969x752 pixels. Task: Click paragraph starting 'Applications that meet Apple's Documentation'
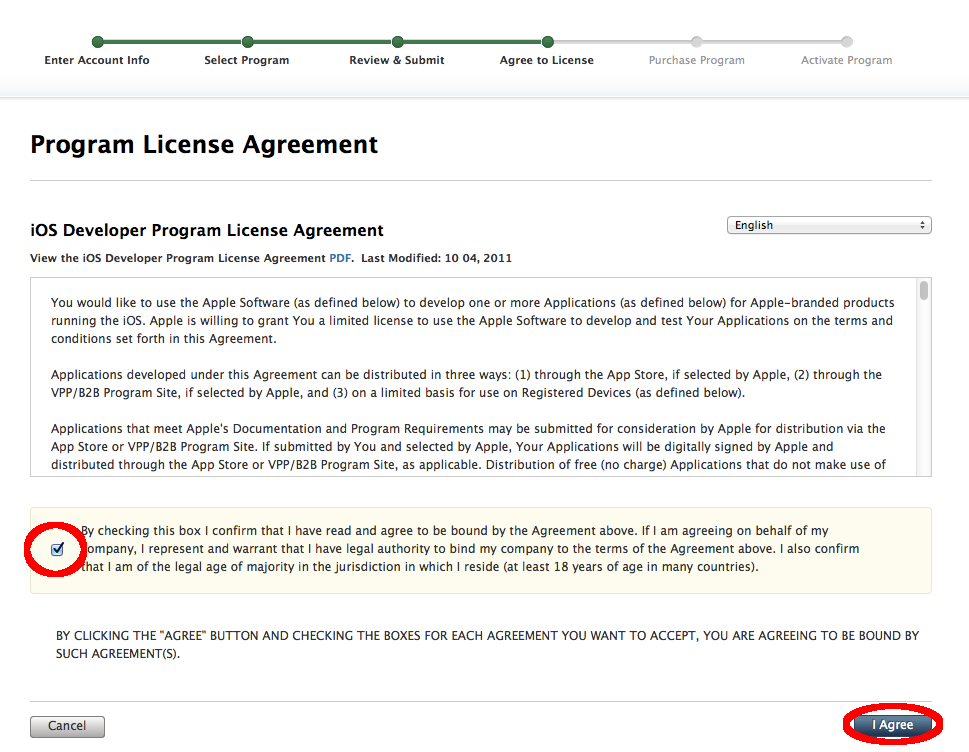click(468, 447)
